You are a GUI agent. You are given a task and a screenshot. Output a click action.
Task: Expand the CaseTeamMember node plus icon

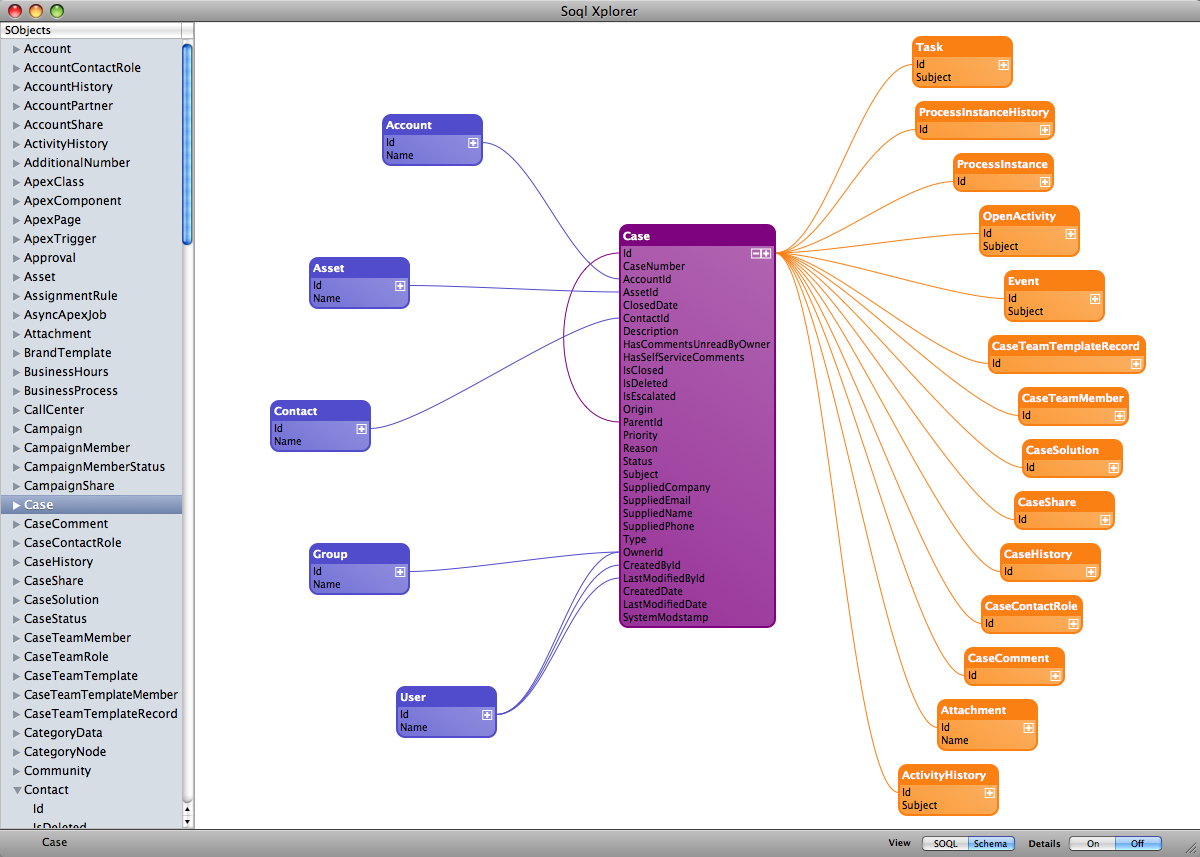click(1119, 416)
